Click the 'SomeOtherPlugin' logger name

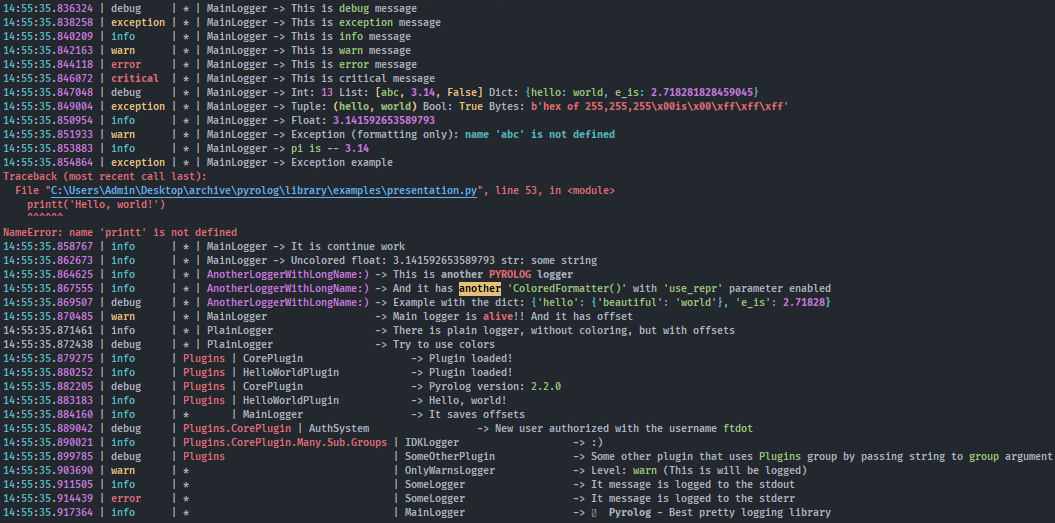(450, 456)
